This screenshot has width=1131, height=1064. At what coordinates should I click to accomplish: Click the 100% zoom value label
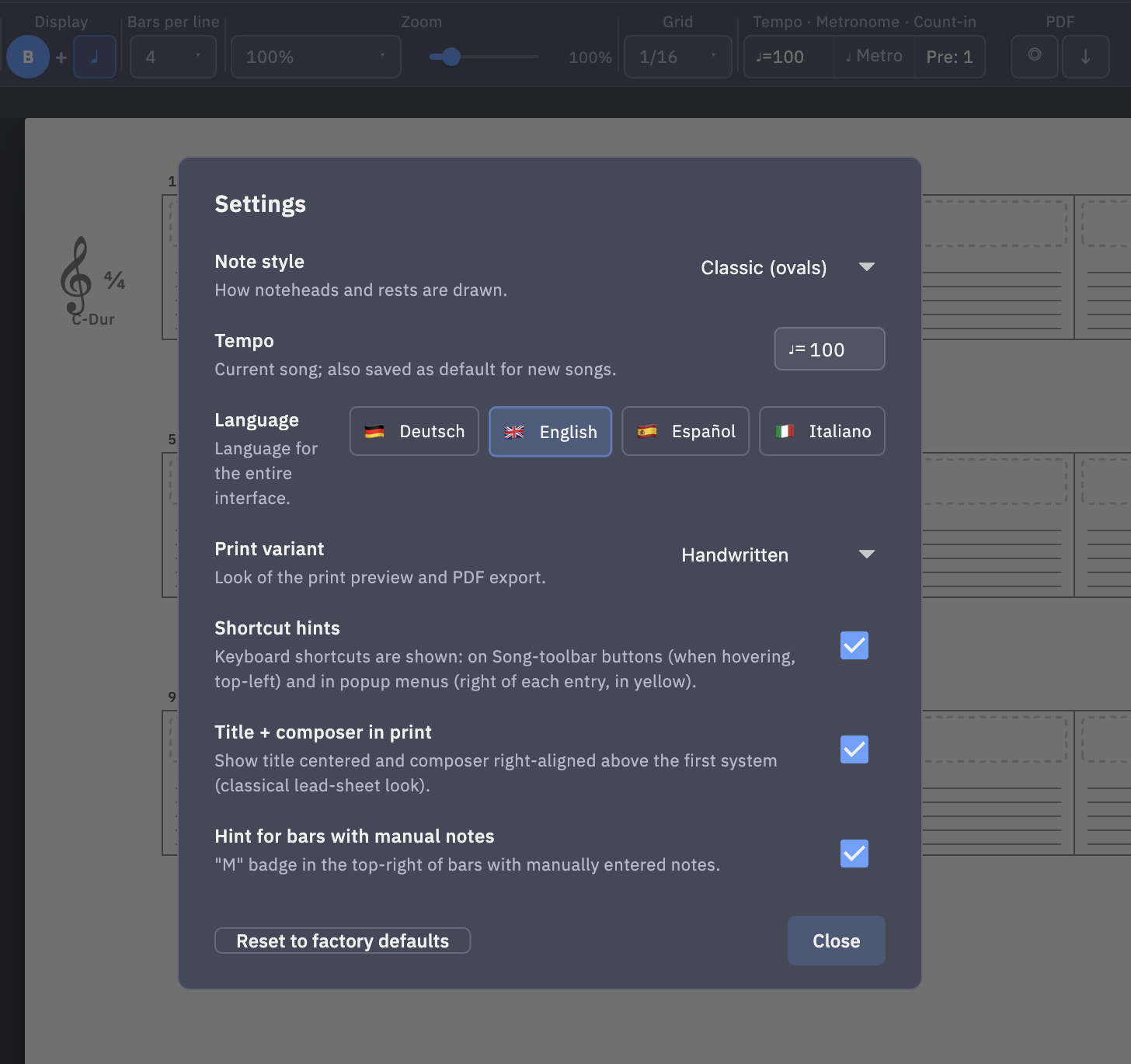pyautogui.click(x=590, y=57)
